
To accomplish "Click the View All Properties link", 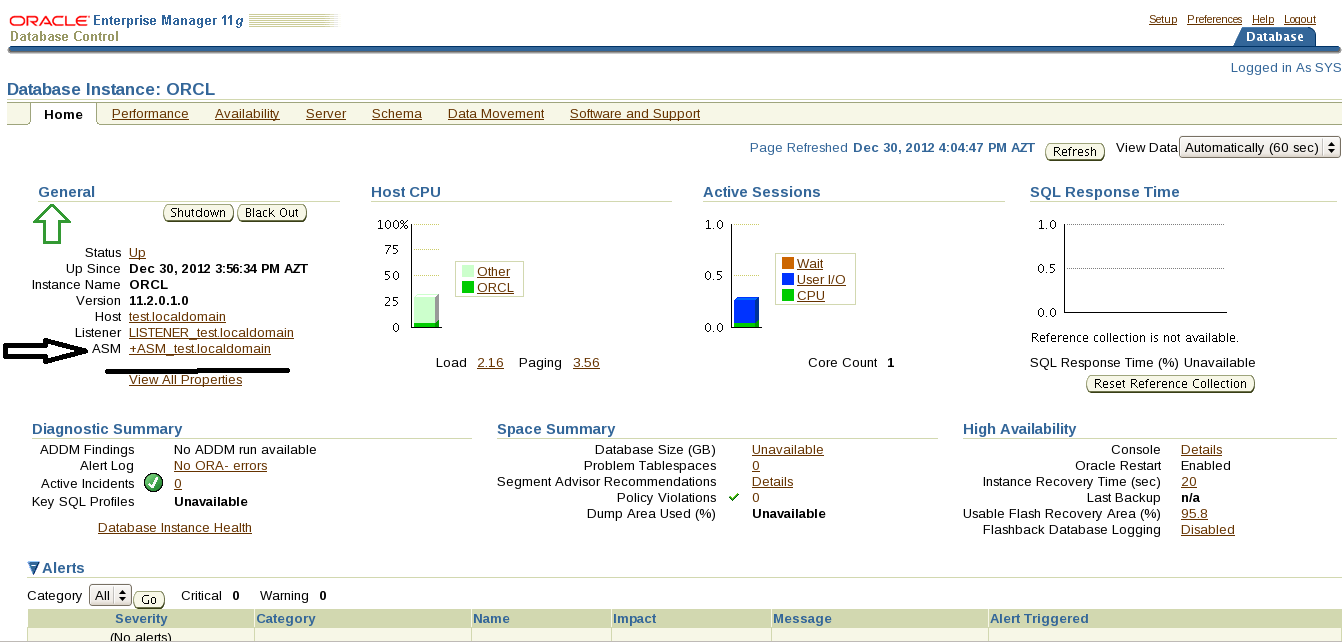I will pyautogui.click(x=185, y=380).
